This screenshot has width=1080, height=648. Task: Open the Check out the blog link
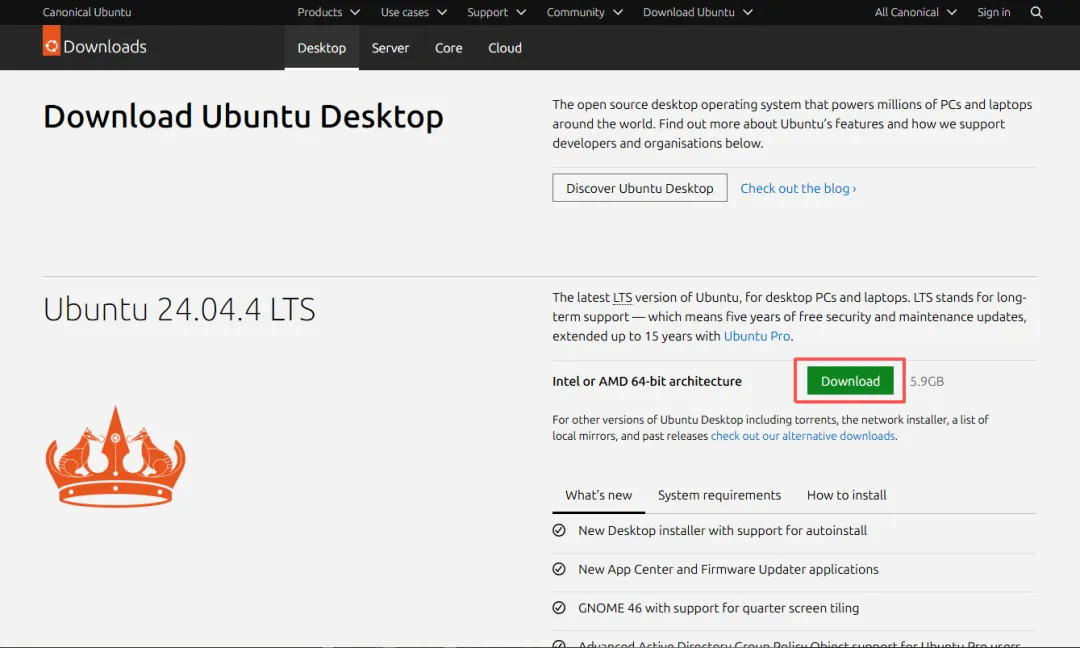pos(798,188)
